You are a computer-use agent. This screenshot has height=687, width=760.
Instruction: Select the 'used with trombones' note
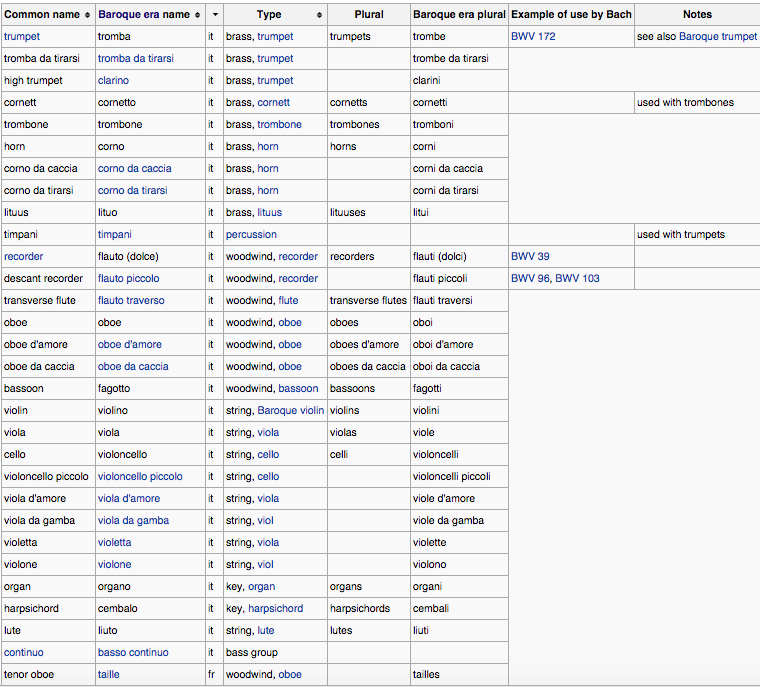pos(685,103)
